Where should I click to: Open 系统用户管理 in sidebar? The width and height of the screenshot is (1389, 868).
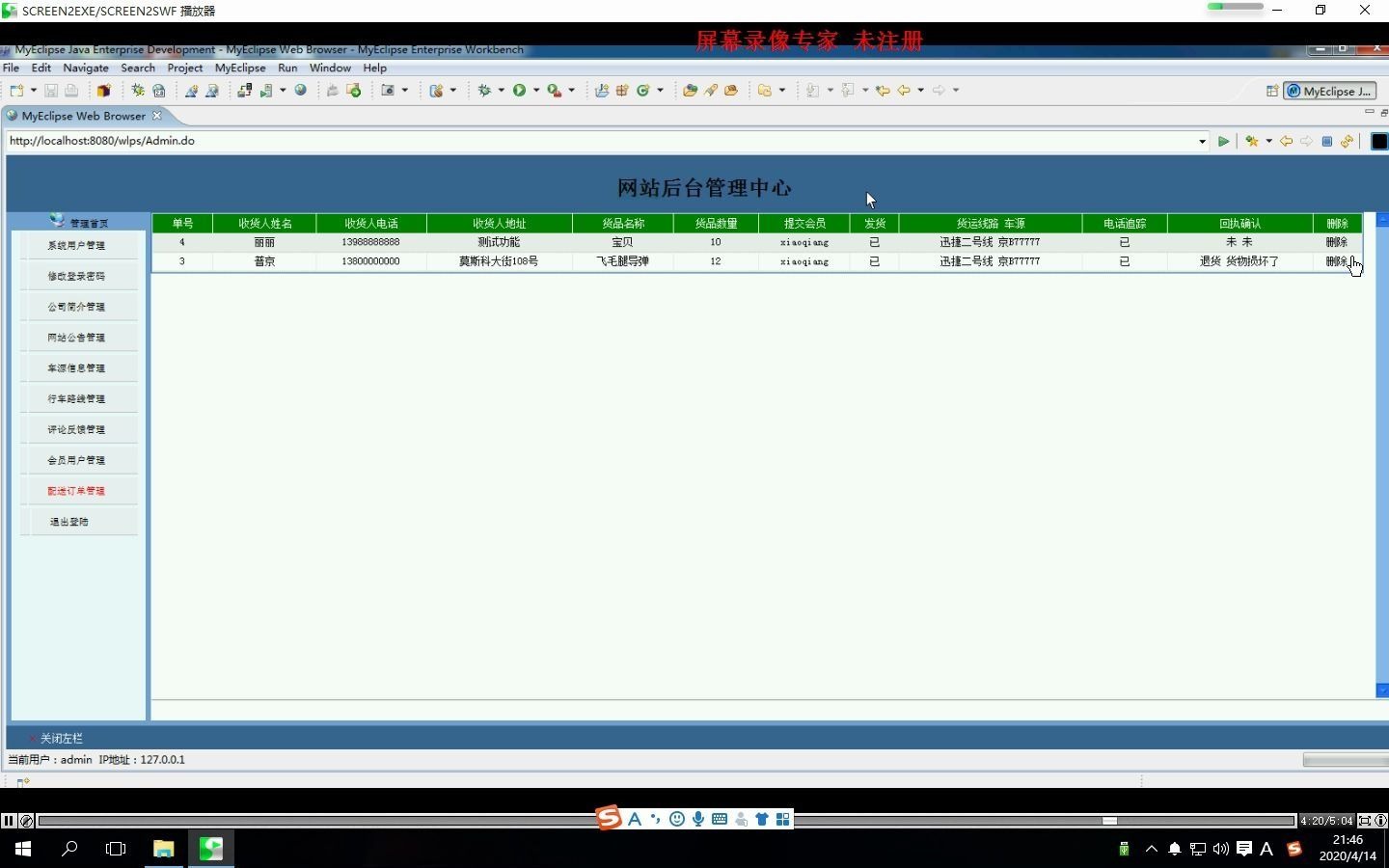coord(76,246)
